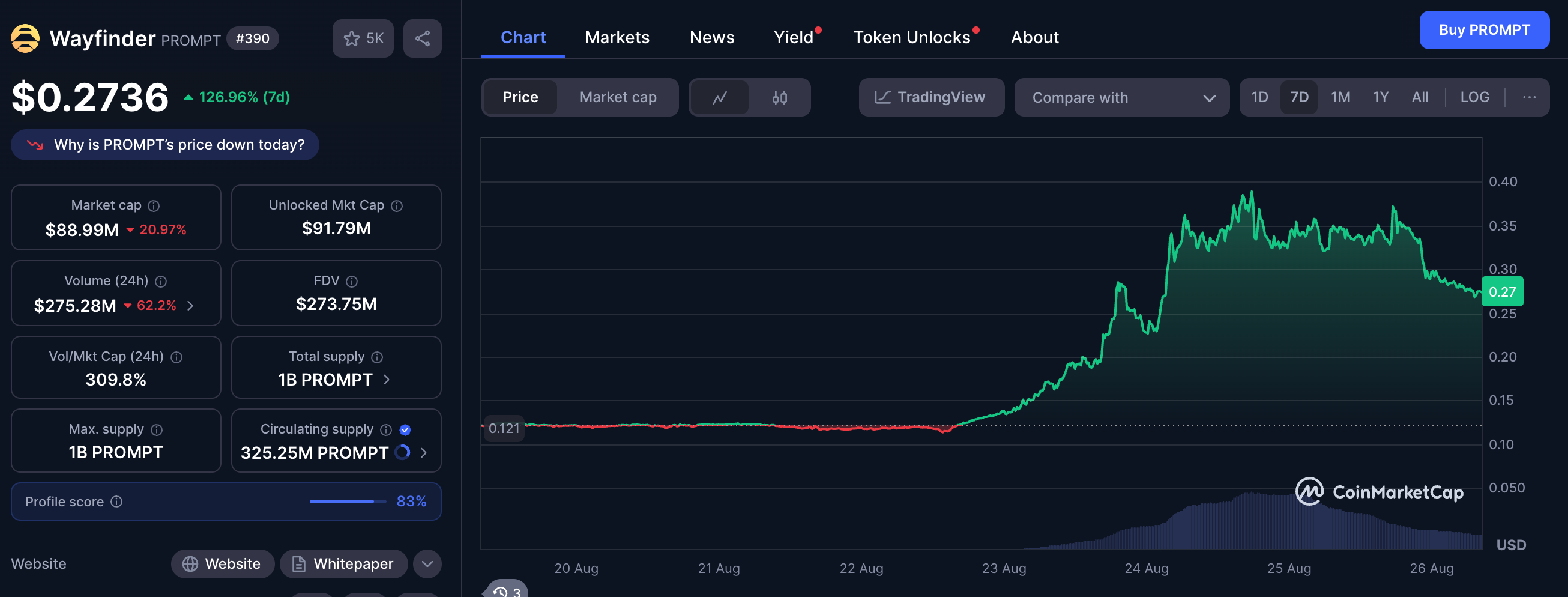
Task: Expand Circulating supply details chevron
Action: (x=424, y=453)
